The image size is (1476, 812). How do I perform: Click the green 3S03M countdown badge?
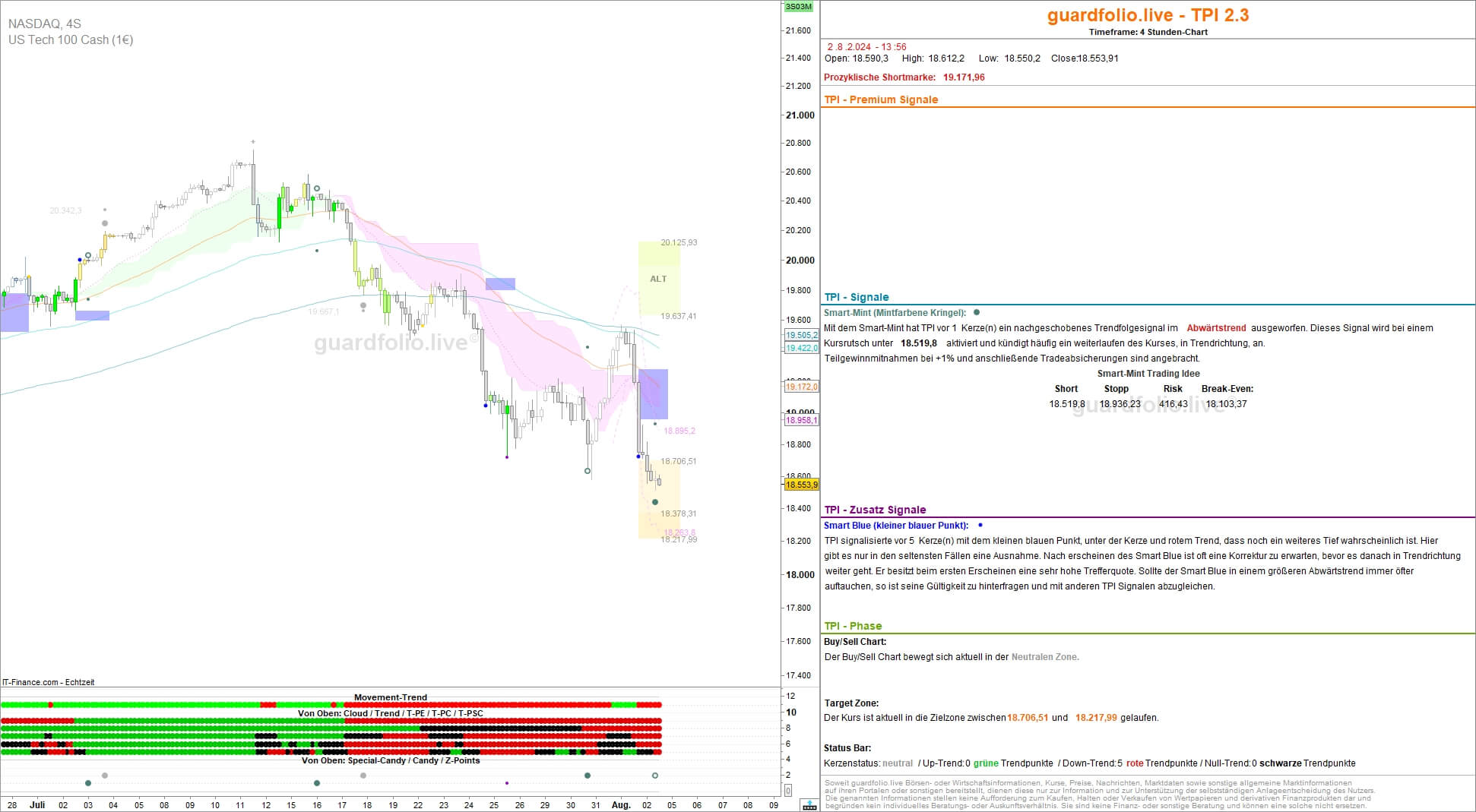[x=798, y=7]
